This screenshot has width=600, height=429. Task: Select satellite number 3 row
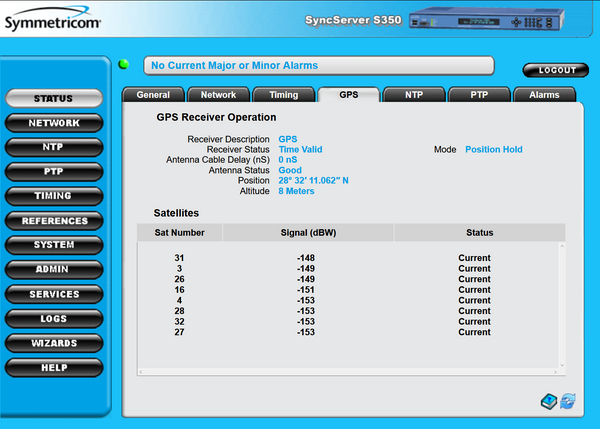point(348,269)
